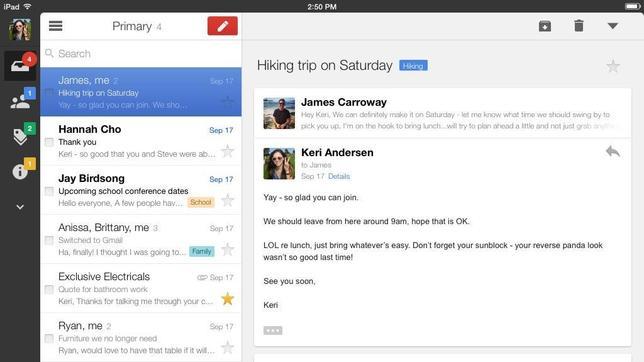This screenshot has width=644, height=362.
Task: Select checkbox for Anissa, Brittany email
Action: tap(49, 240)
